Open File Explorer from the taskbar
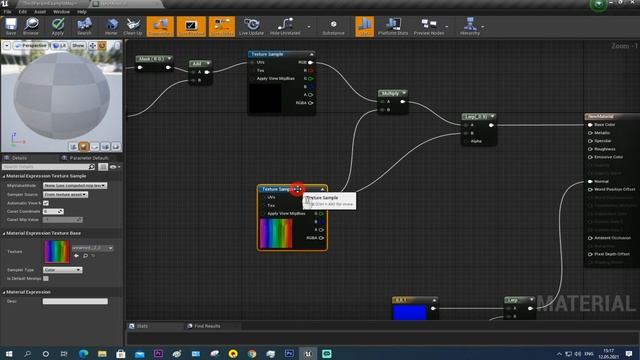The width and height of the screenshot is (640, 360). pyautogui.click(x=102, y=353)
